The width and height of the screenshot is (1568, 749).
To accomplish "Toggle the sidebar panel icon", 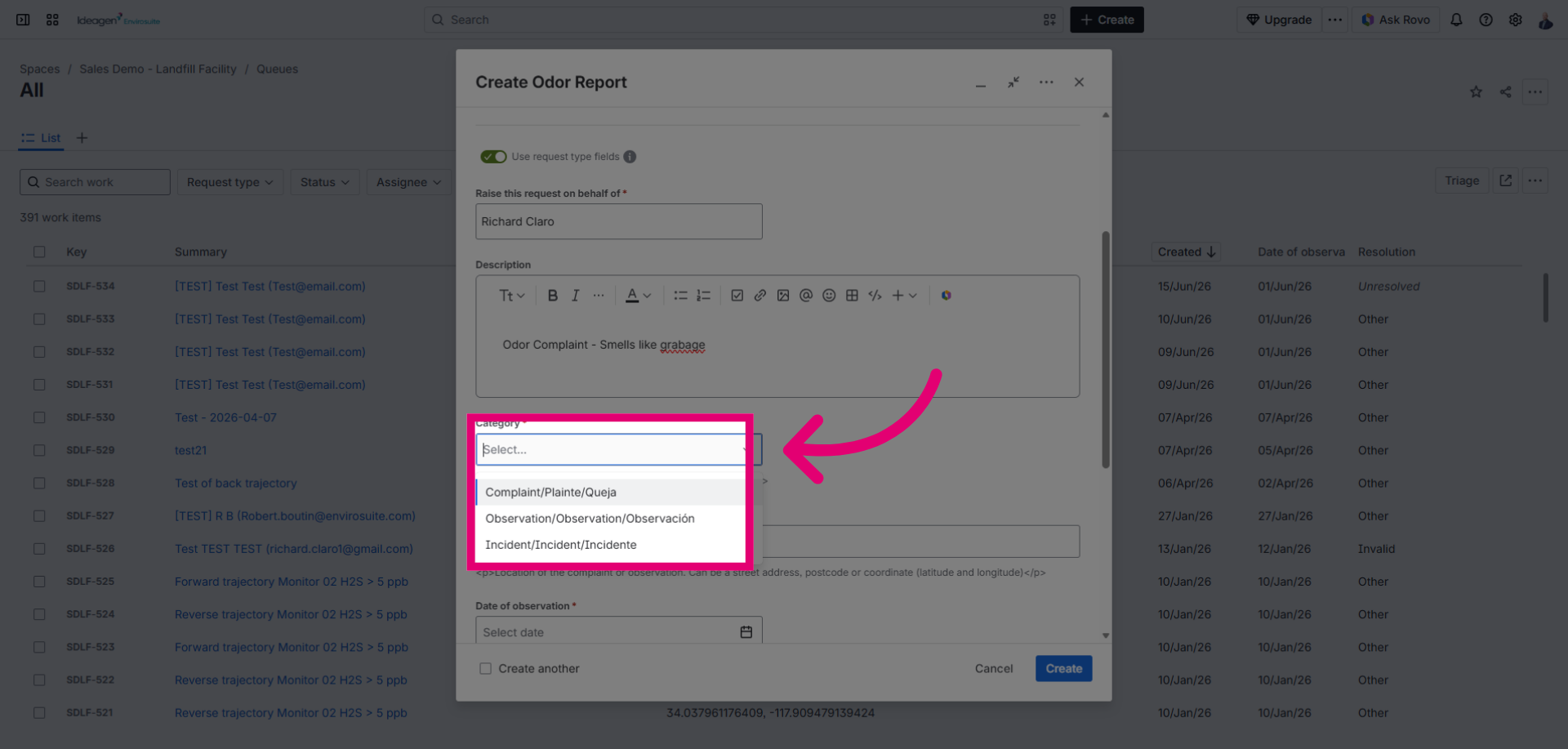I will point(23,20).
